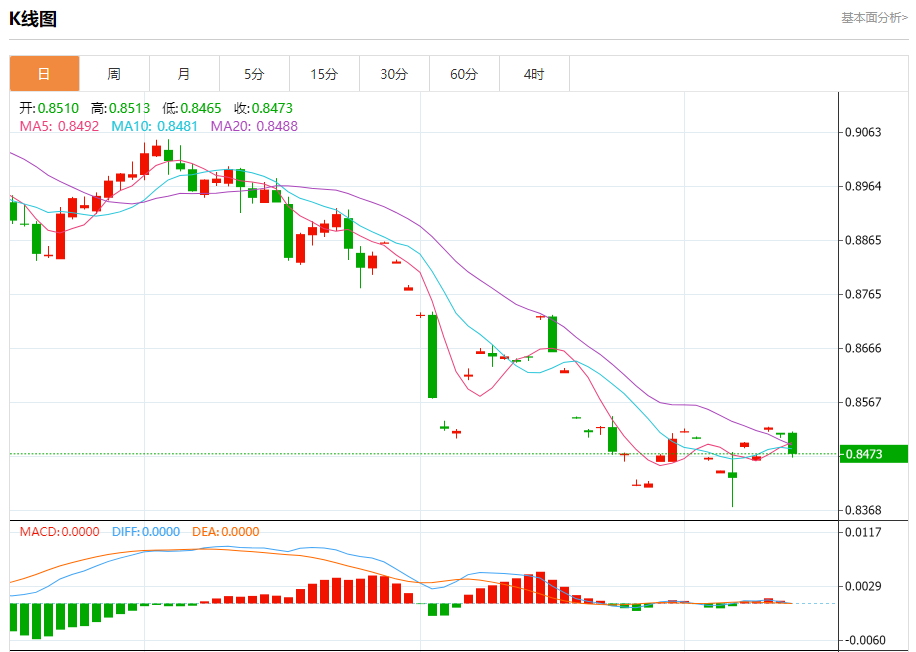Click the 0.8368 price axis label
Viewport: 916px width, 652px height.
point(863,510)
